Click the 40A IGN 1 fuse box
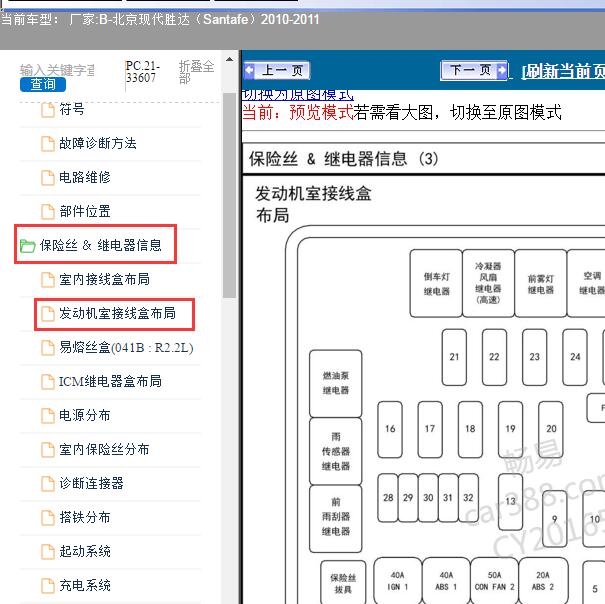The height and width of the screenshot is (604, 605). [398, 581]
